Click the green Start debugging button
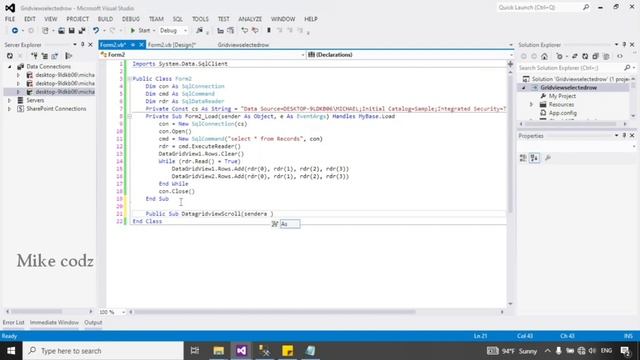This screenshot has width=640, height=360. (x=140, y=31)
